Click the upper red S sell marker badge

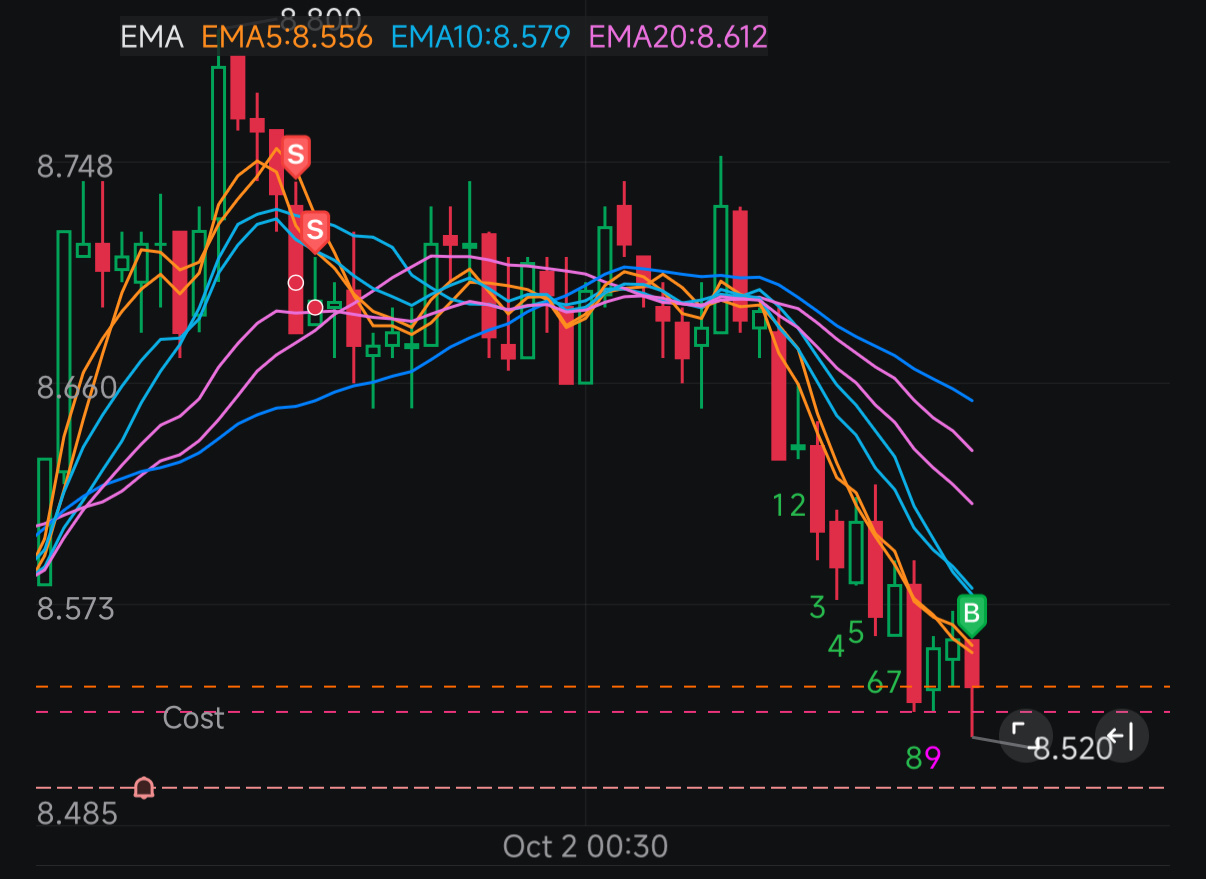point(295,154)
